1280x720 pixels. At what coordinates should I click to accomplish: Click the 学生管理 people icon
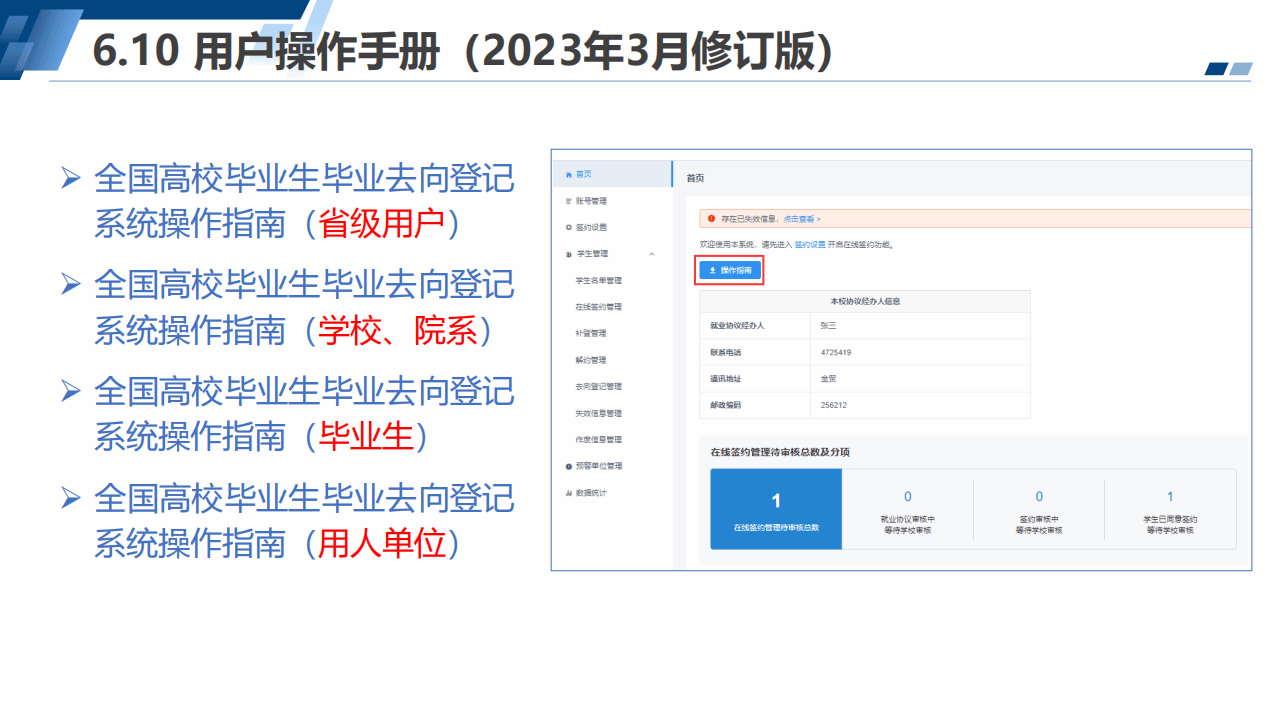coord(568,254)
